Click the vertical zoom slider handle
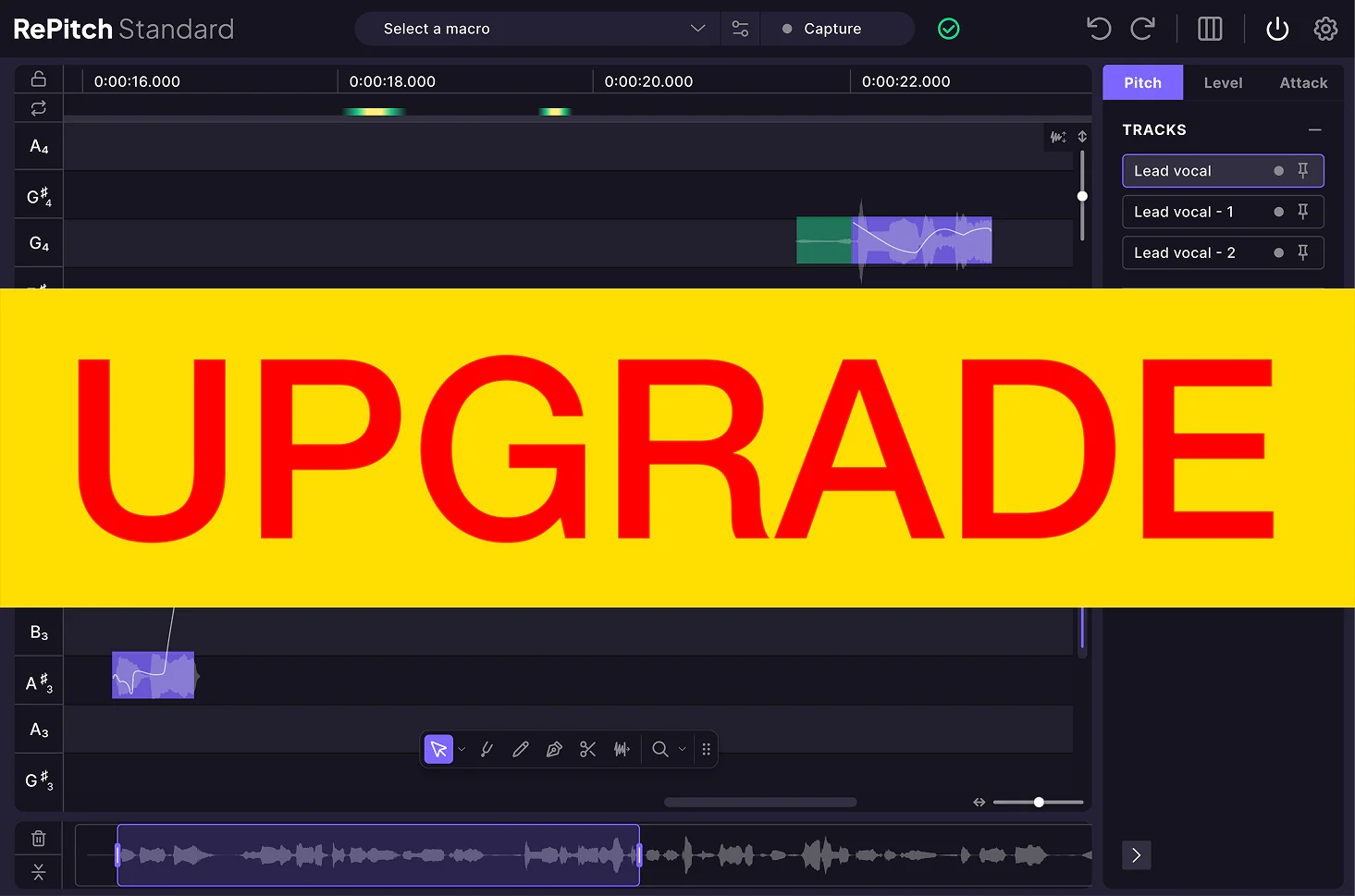This screenshot has width=1355, height=896. (x=1082, y=196)
